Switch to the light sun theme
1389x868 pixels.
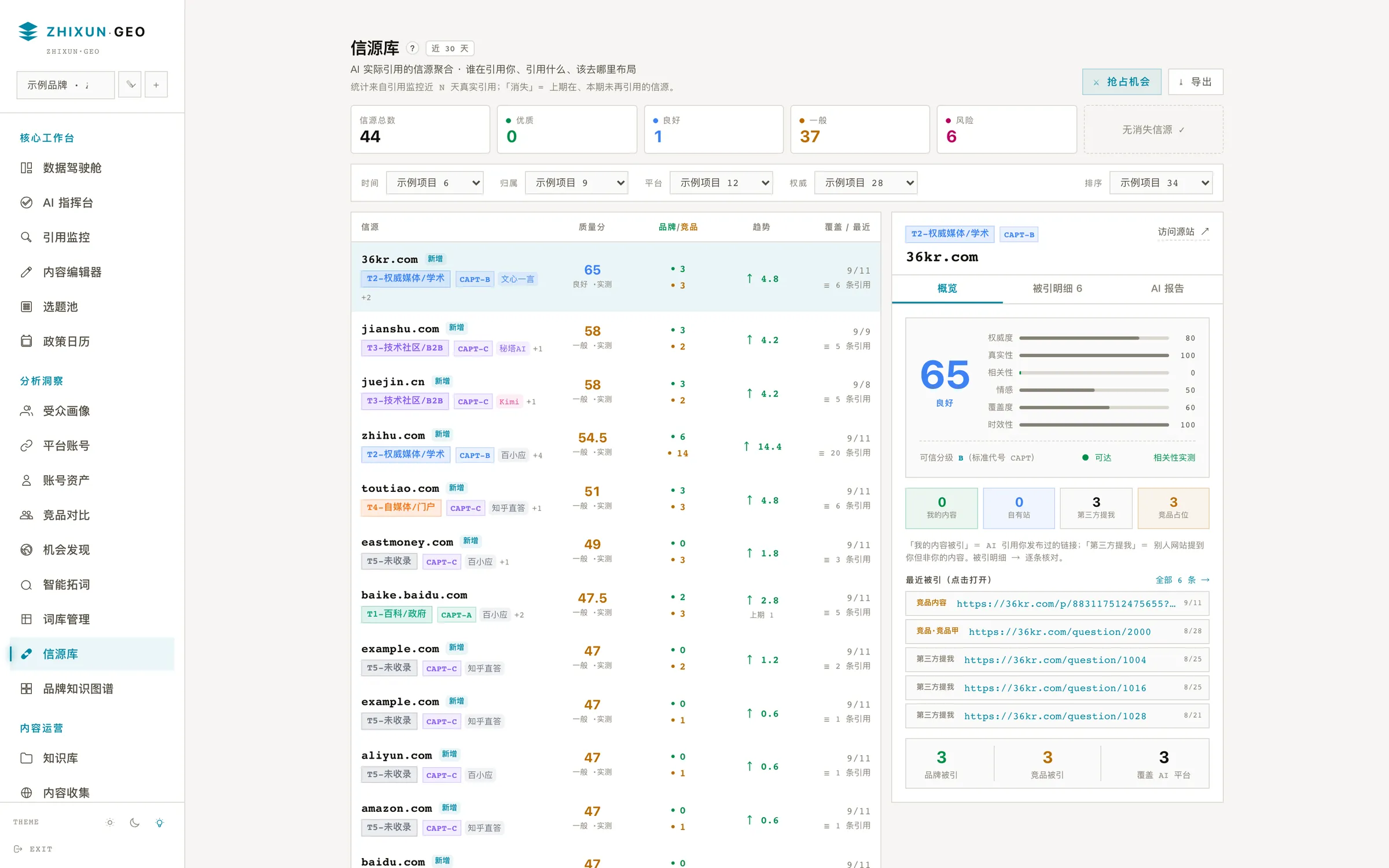point(110,822)
